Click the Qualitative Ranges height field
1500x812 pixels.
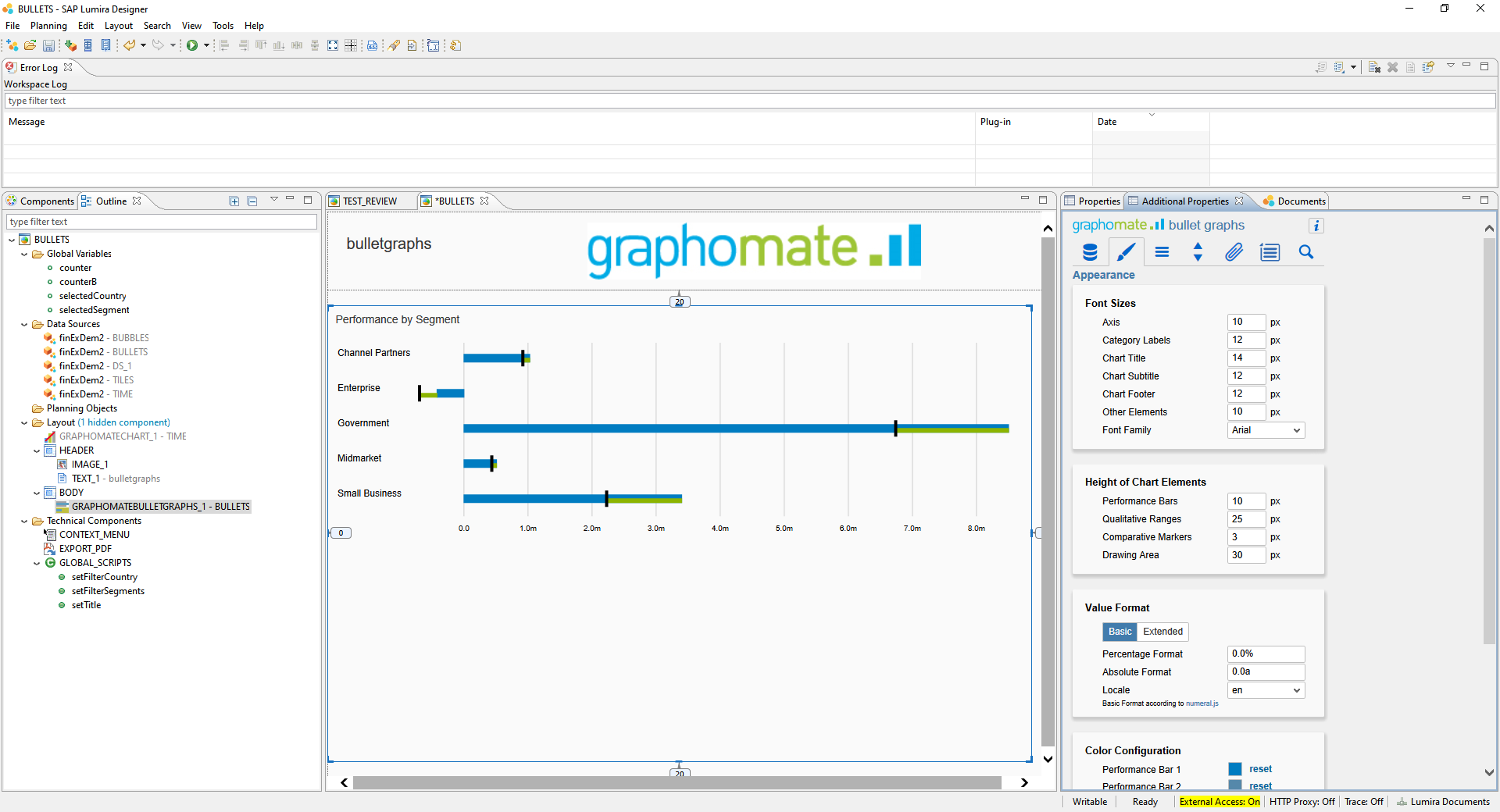tap(1246, 519)
